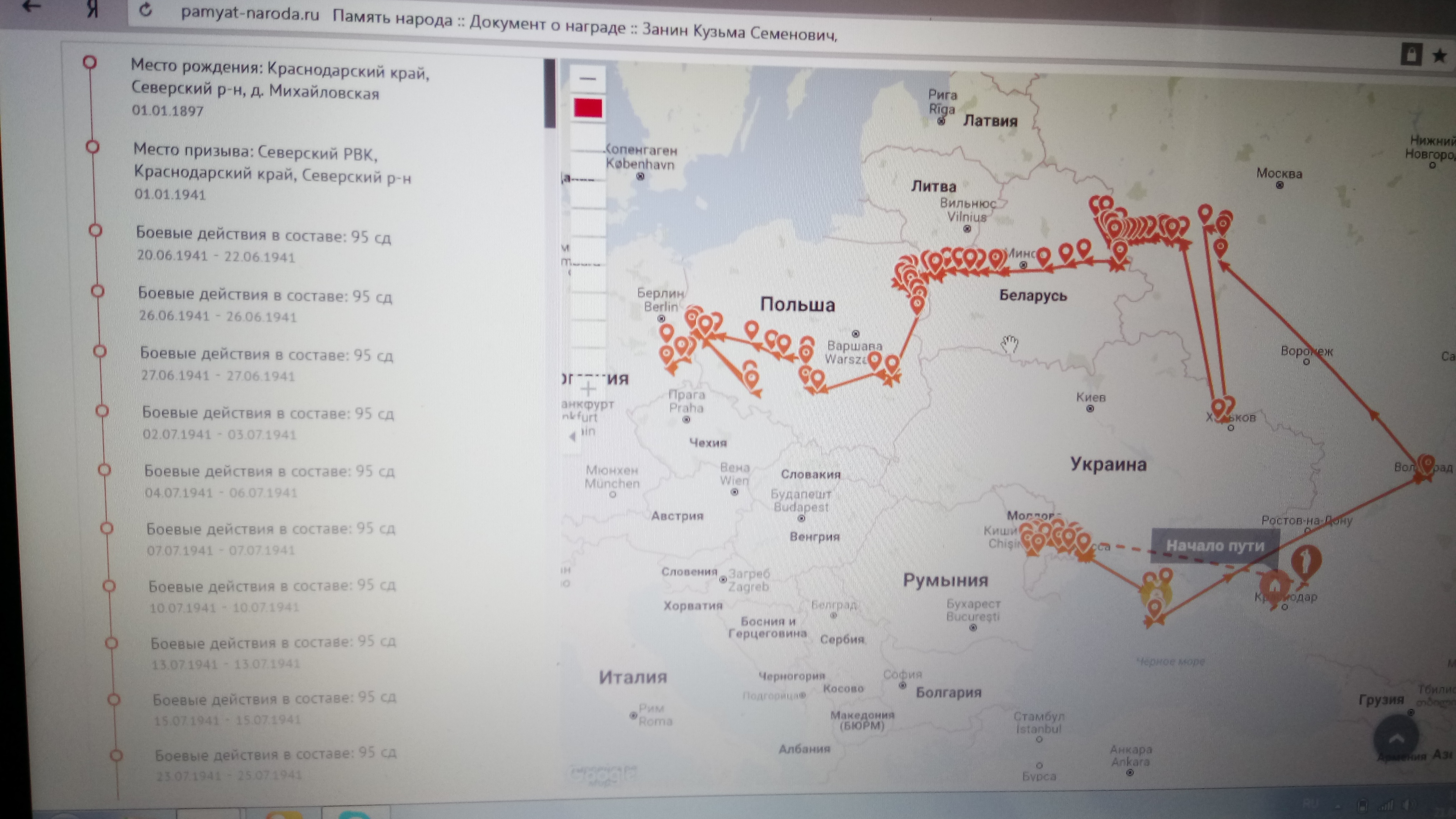1456x819 pixels.
Task: Select 'Место призыва' timeline circle
Action: (92, 147)
